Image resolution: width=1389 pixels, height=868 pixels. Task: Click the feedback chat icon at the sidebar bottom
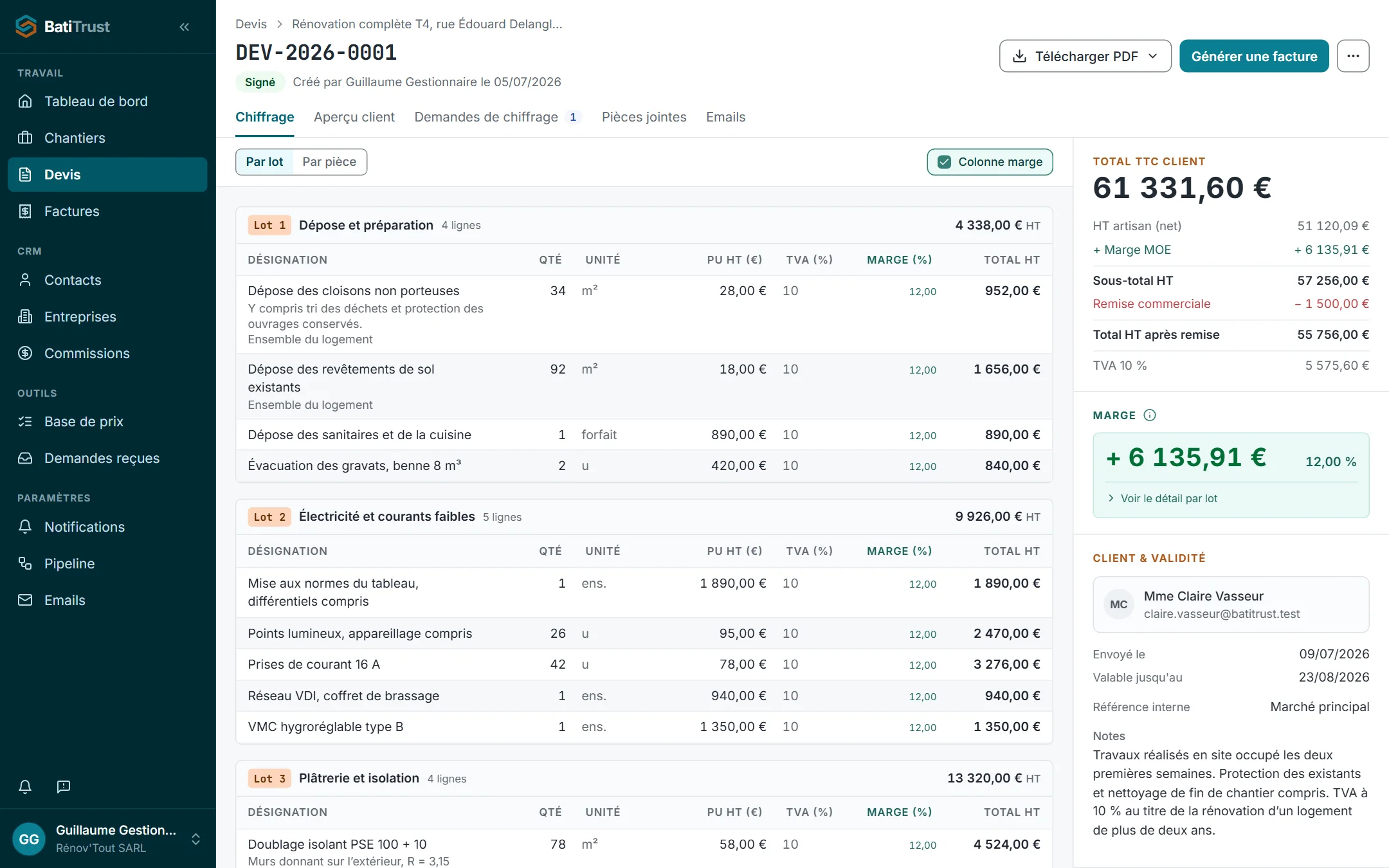click(x=64, y=786)
